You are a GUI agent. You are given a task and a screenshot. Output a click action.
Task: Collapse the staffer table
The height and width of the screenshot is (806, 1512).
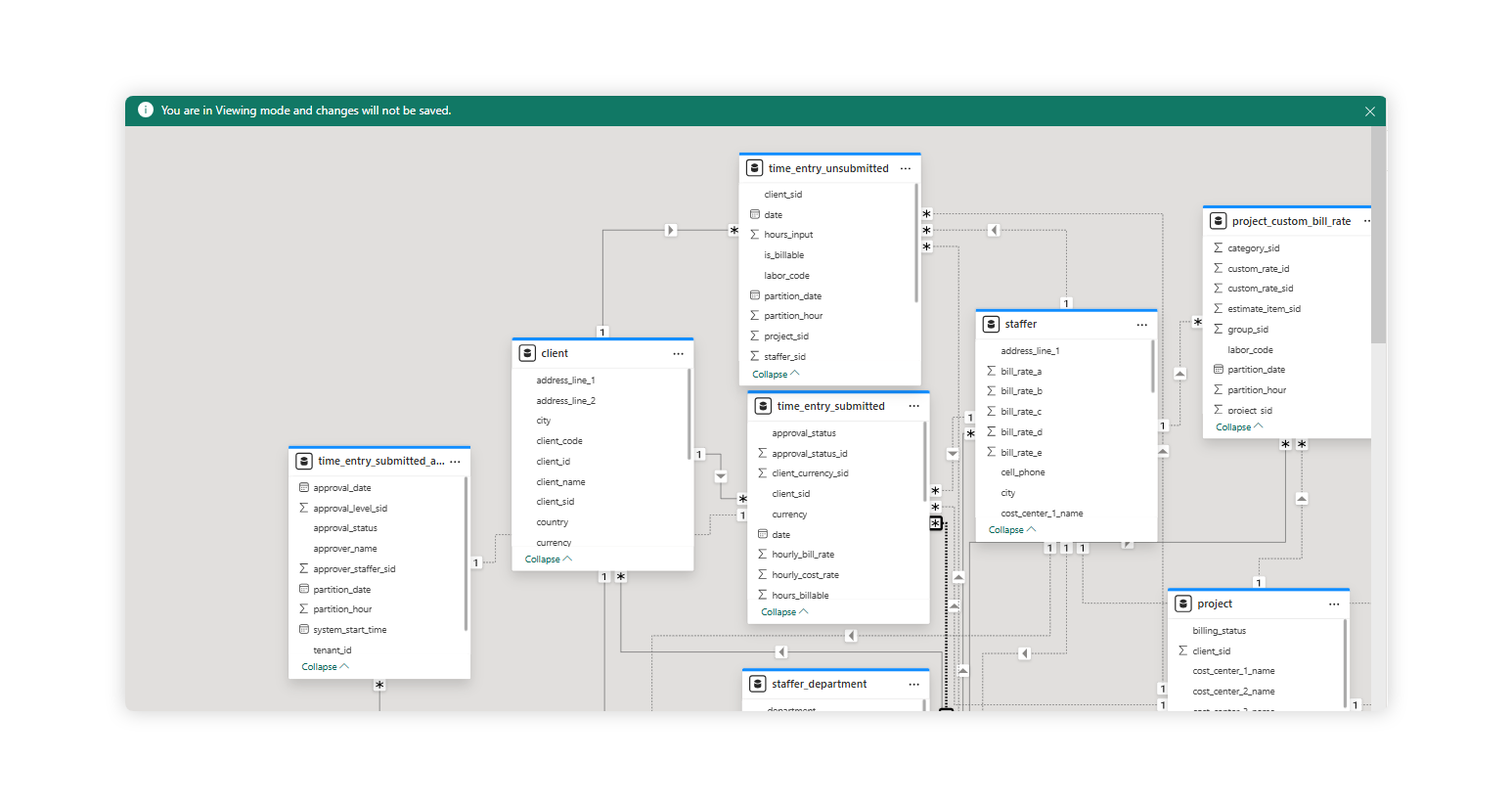point(1012,530)
